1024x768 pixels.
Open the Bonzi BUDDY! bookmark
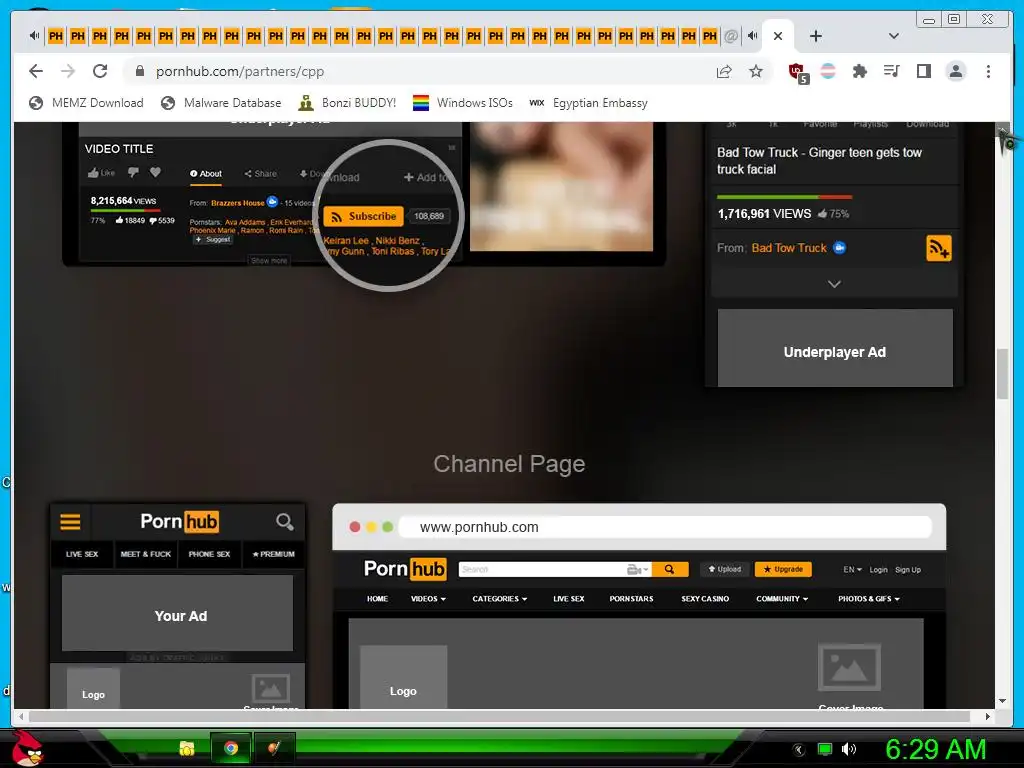pos(347,103)
